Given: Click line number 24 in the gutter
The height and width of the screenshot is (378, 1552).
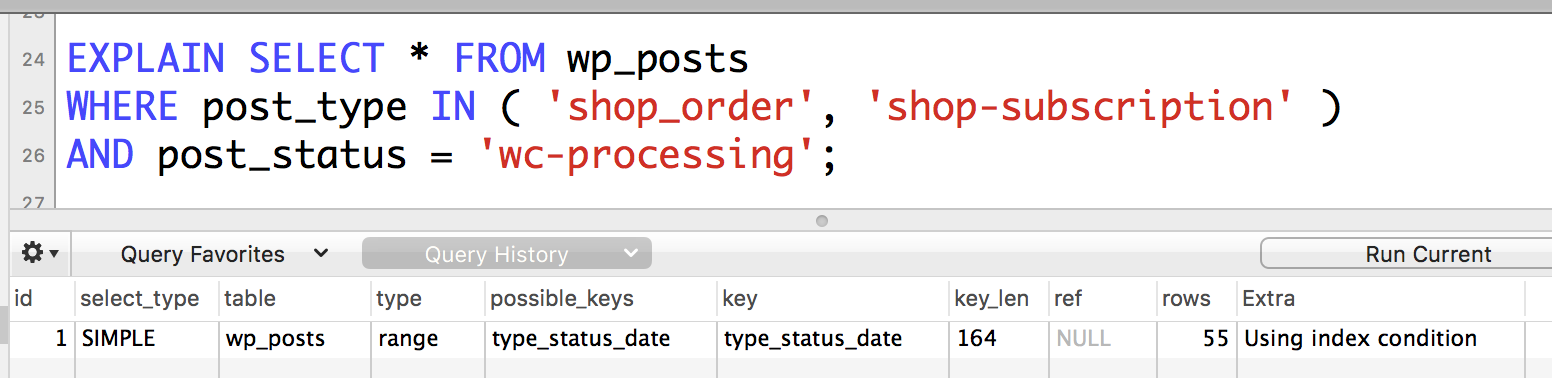Looking at the screenshot, I should click(33, 60).
